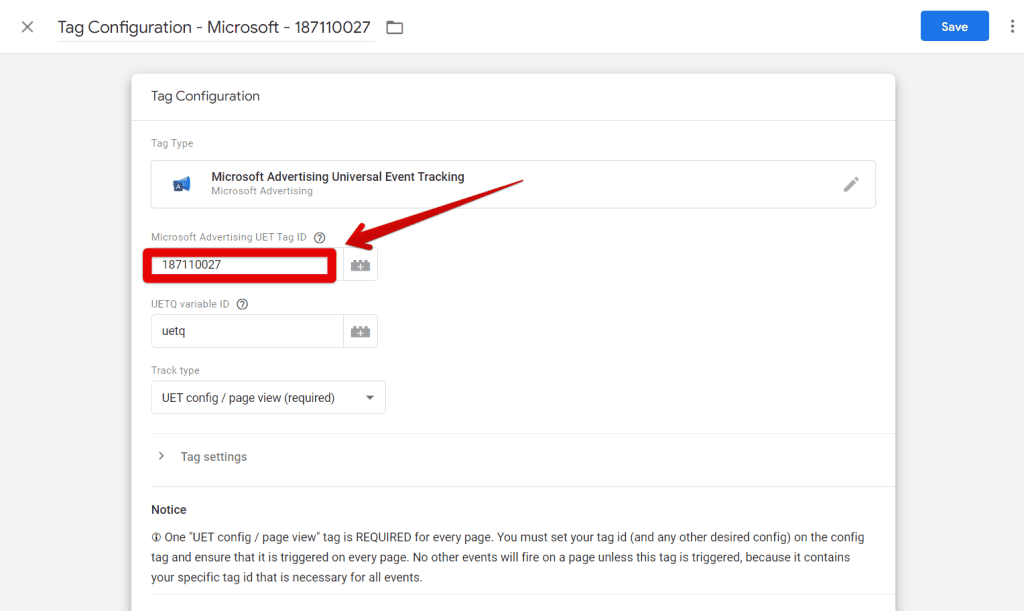Rename the tag by clicking its title
The image size is (1024, 611).
214,27
